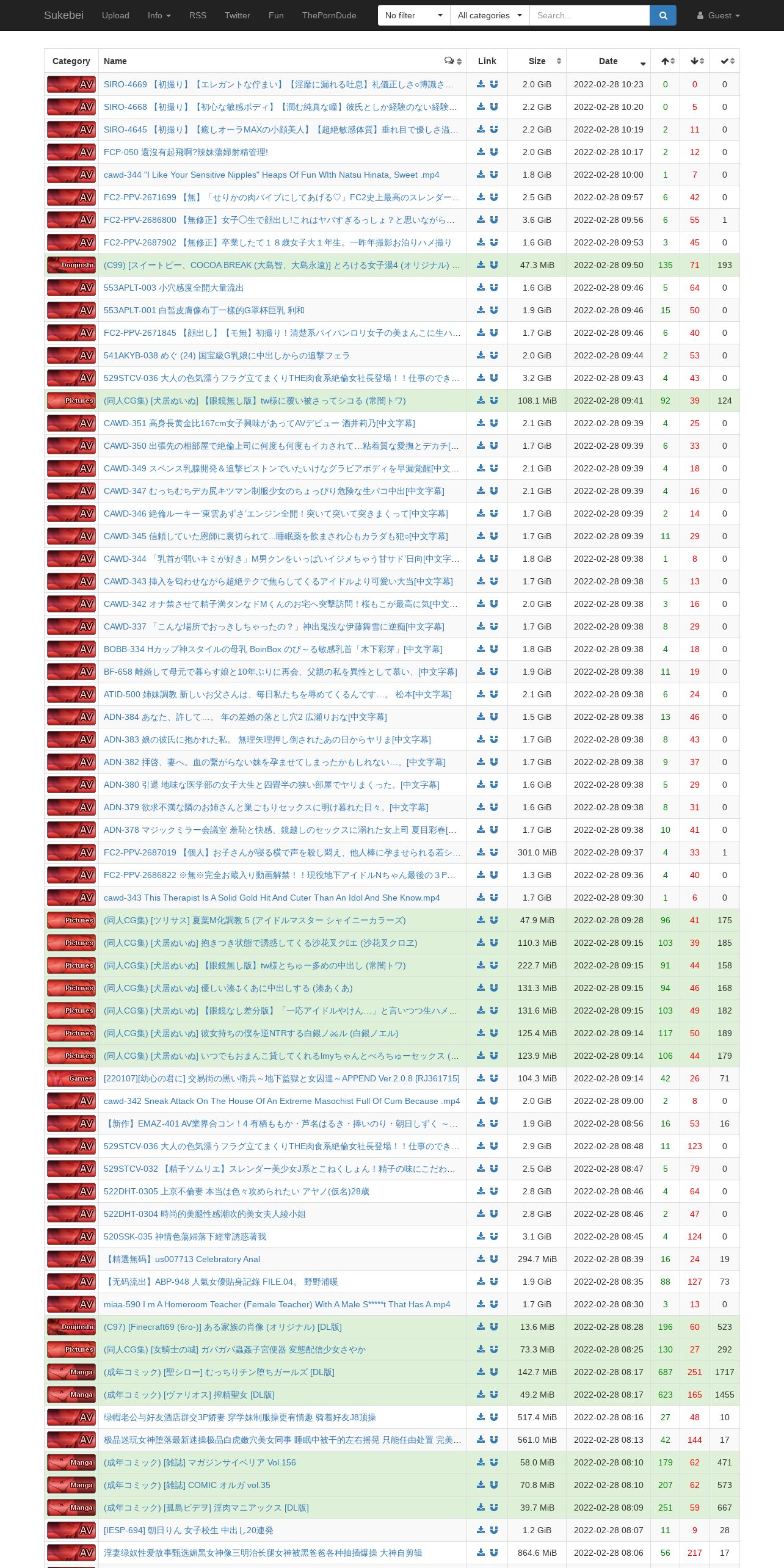The width and height of the screenshot is (784, 1568).
Task: Open the Guest user menu
Action: tap(718, 15)
